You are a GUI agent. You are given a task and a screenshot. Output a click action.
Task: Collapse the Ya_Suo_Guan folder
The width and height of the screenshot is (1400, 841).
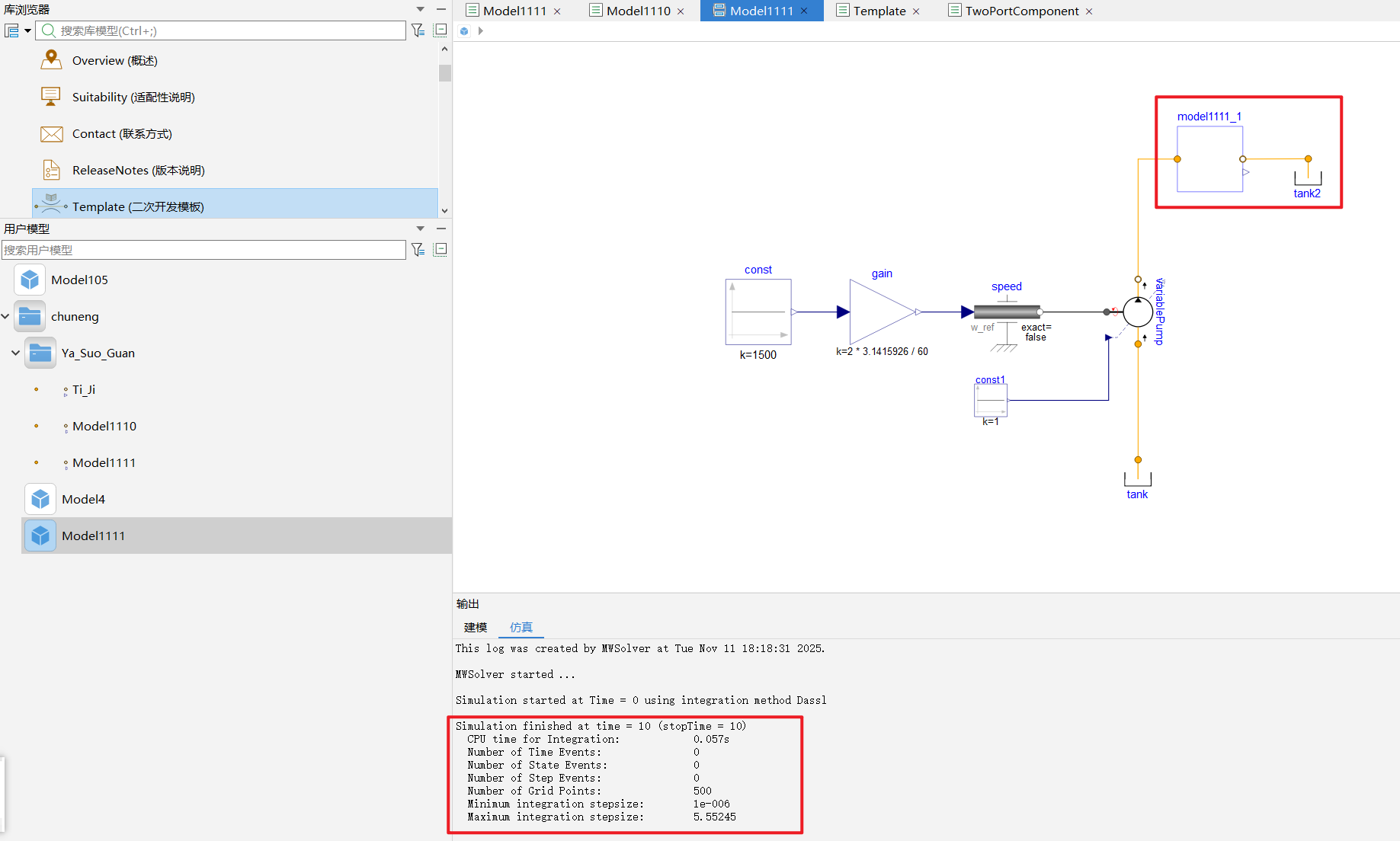16,353
